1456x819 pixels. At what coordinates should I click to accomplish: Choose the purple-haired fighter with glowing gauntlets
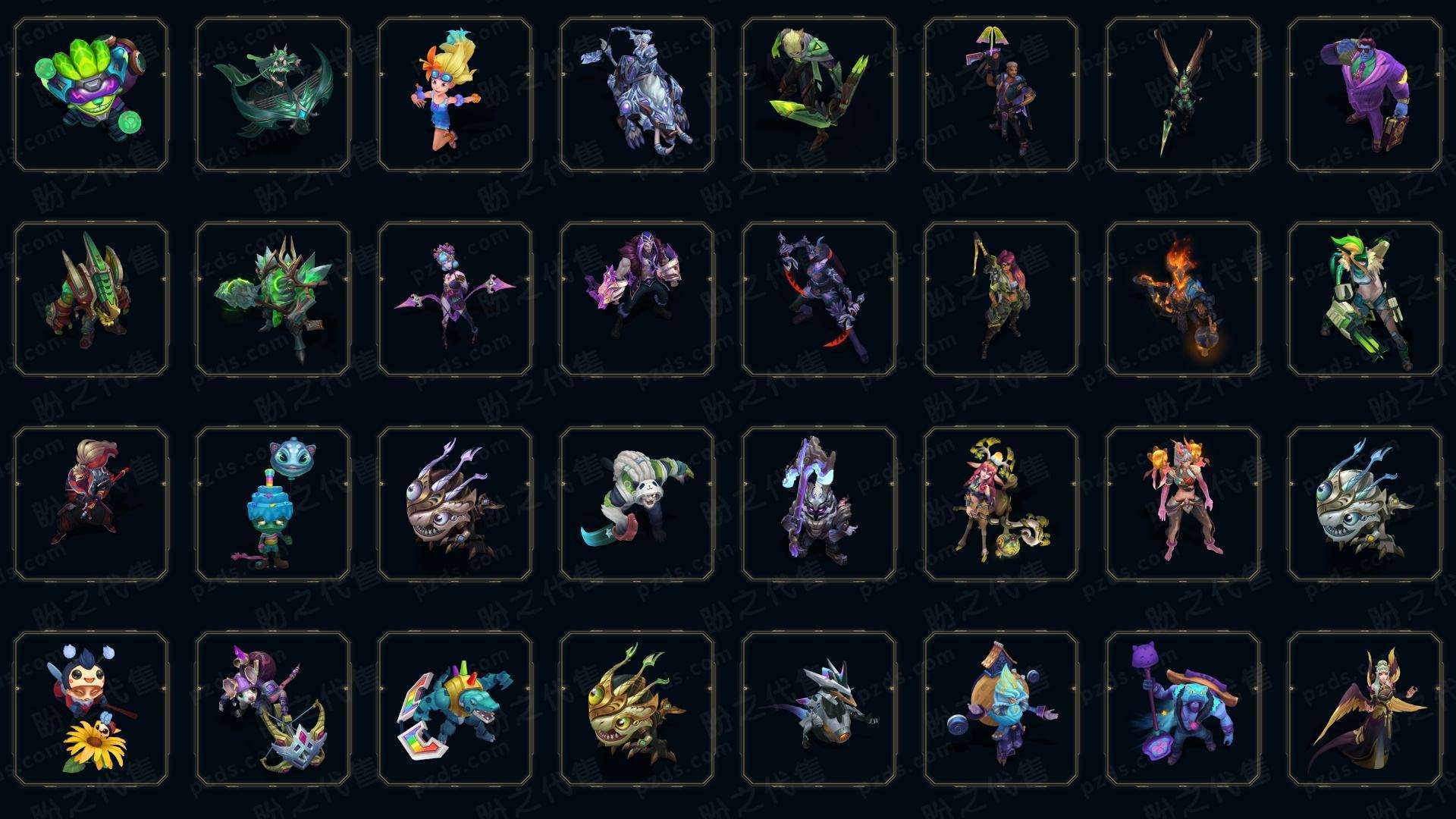(637, 299)
